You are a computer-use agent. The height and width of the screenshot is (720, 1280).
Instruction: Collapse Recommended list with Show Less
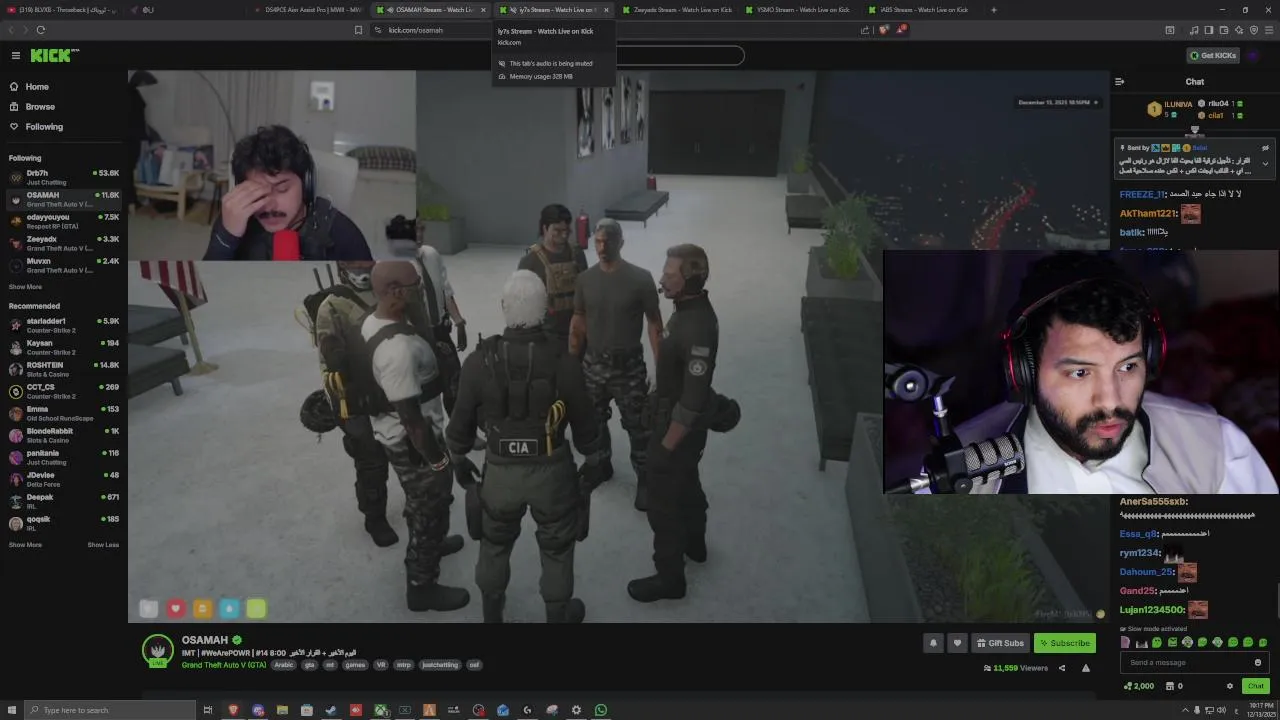pos(103,545)
